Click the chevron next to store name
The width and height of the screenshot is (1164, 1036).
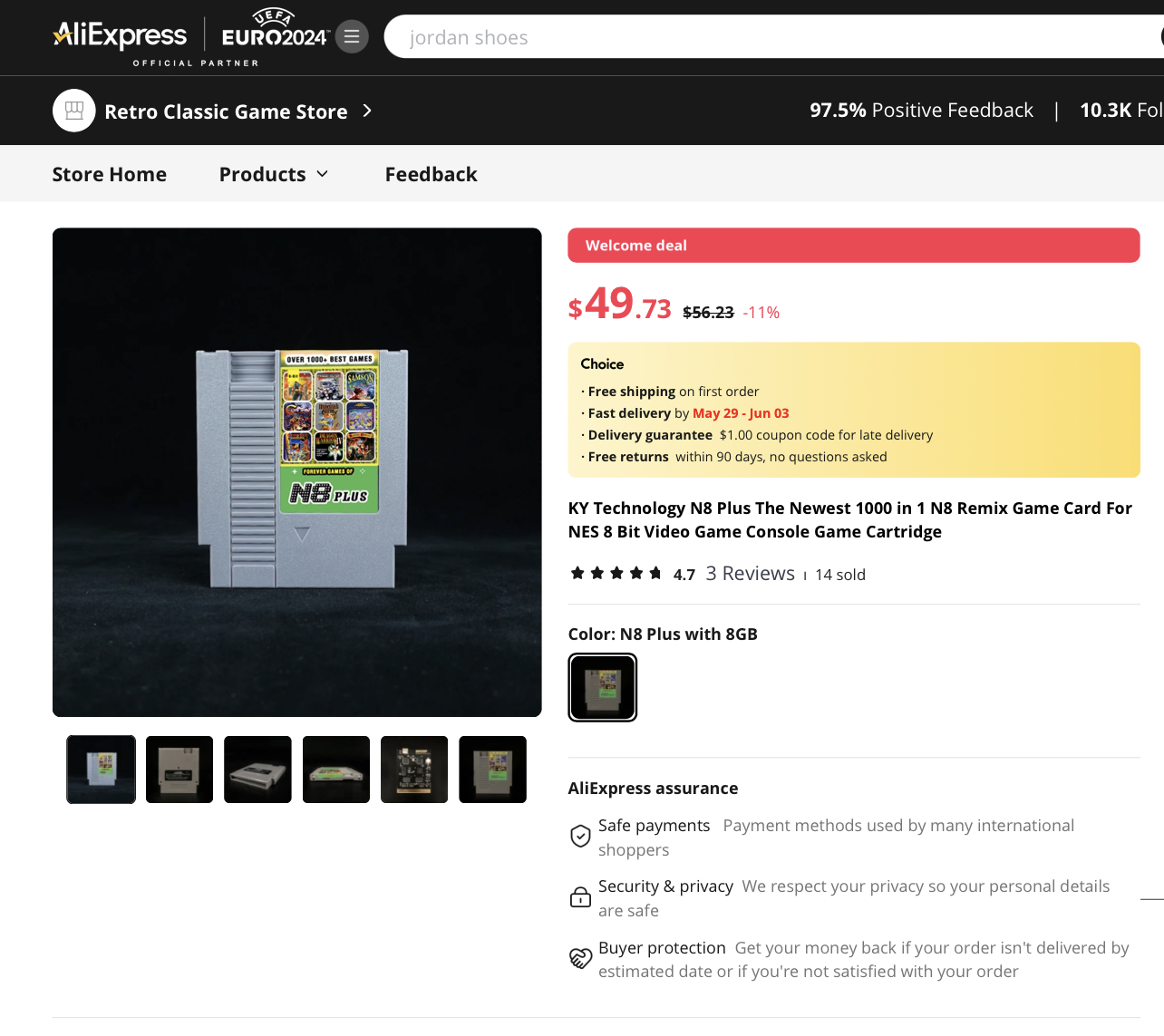point(367,111)
